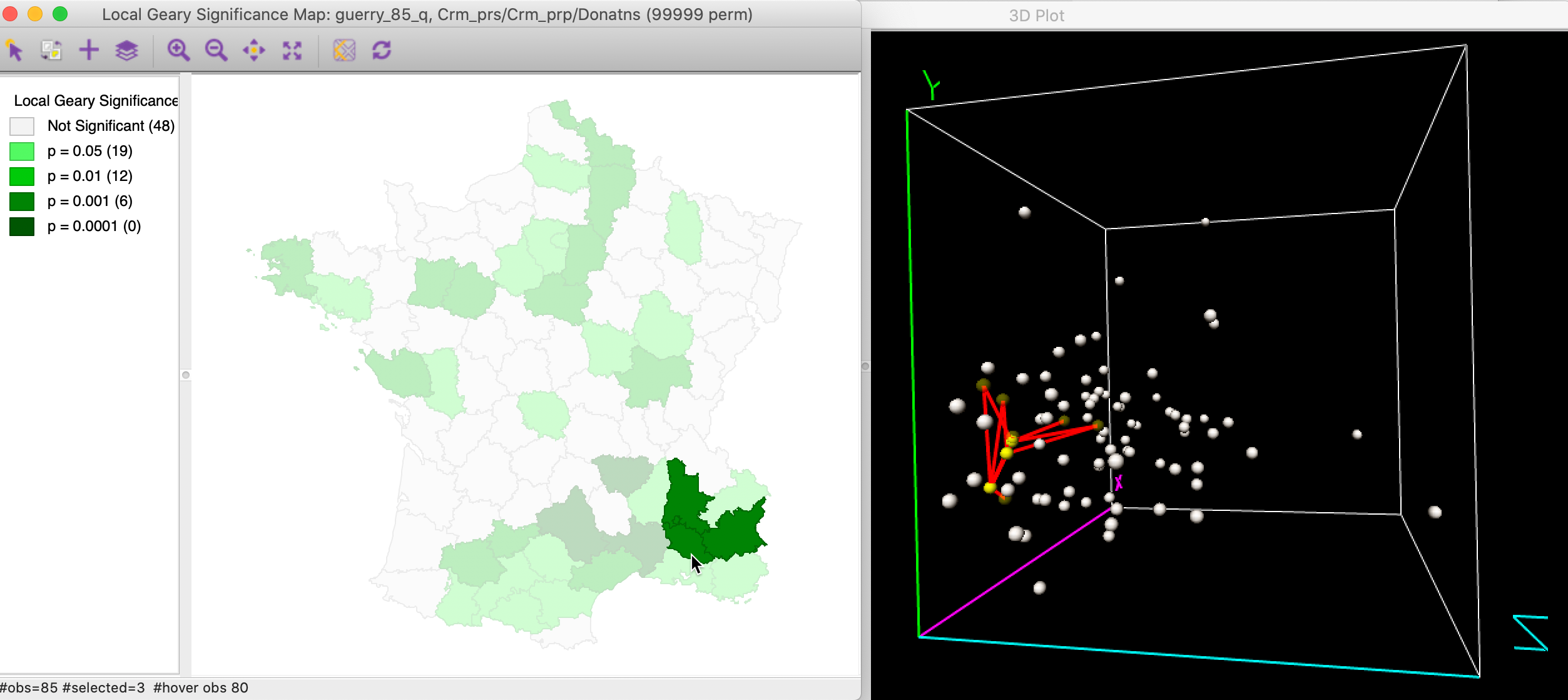Toggle the Basemap icon

tap(344, 50)
